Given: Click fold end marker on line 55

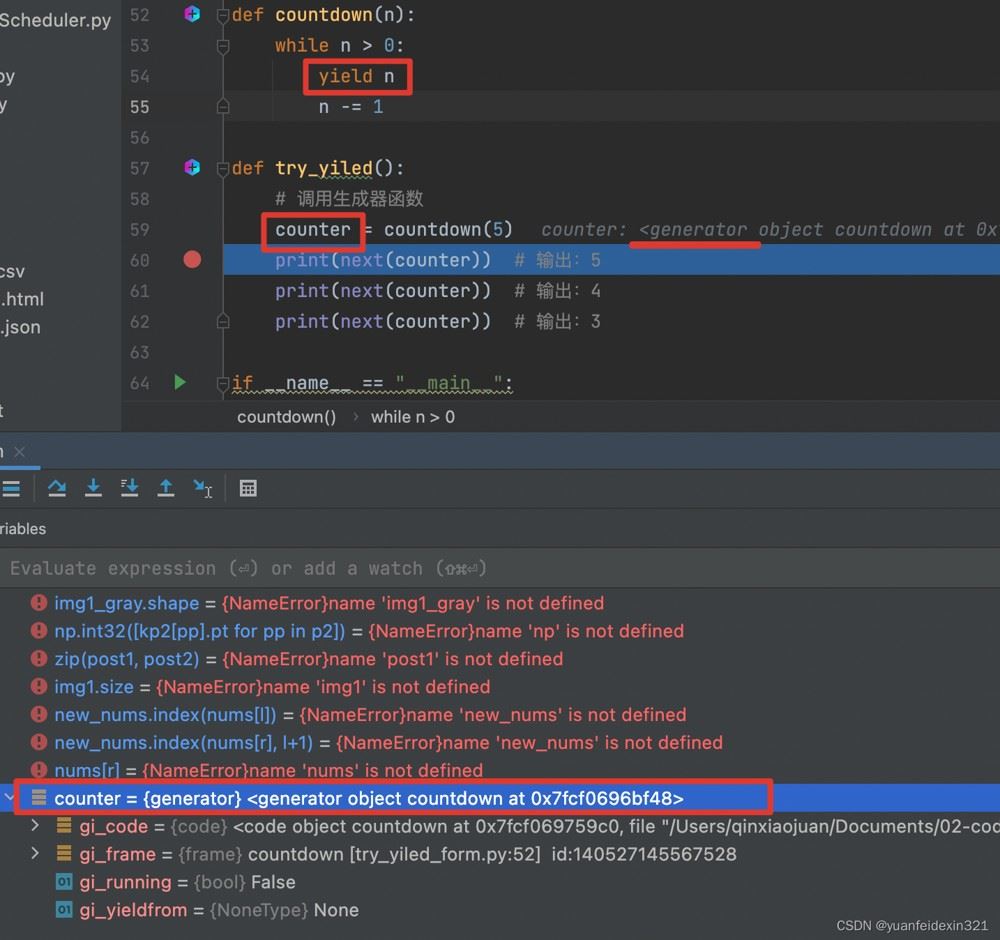Looking at the screenshot, I should (x=223, y=106).
